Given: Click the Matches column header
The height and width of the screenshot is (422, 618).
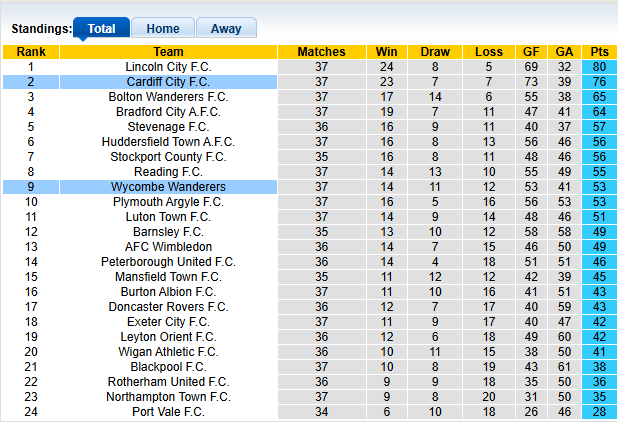Looking at the screenshot, I should point(321,52).
